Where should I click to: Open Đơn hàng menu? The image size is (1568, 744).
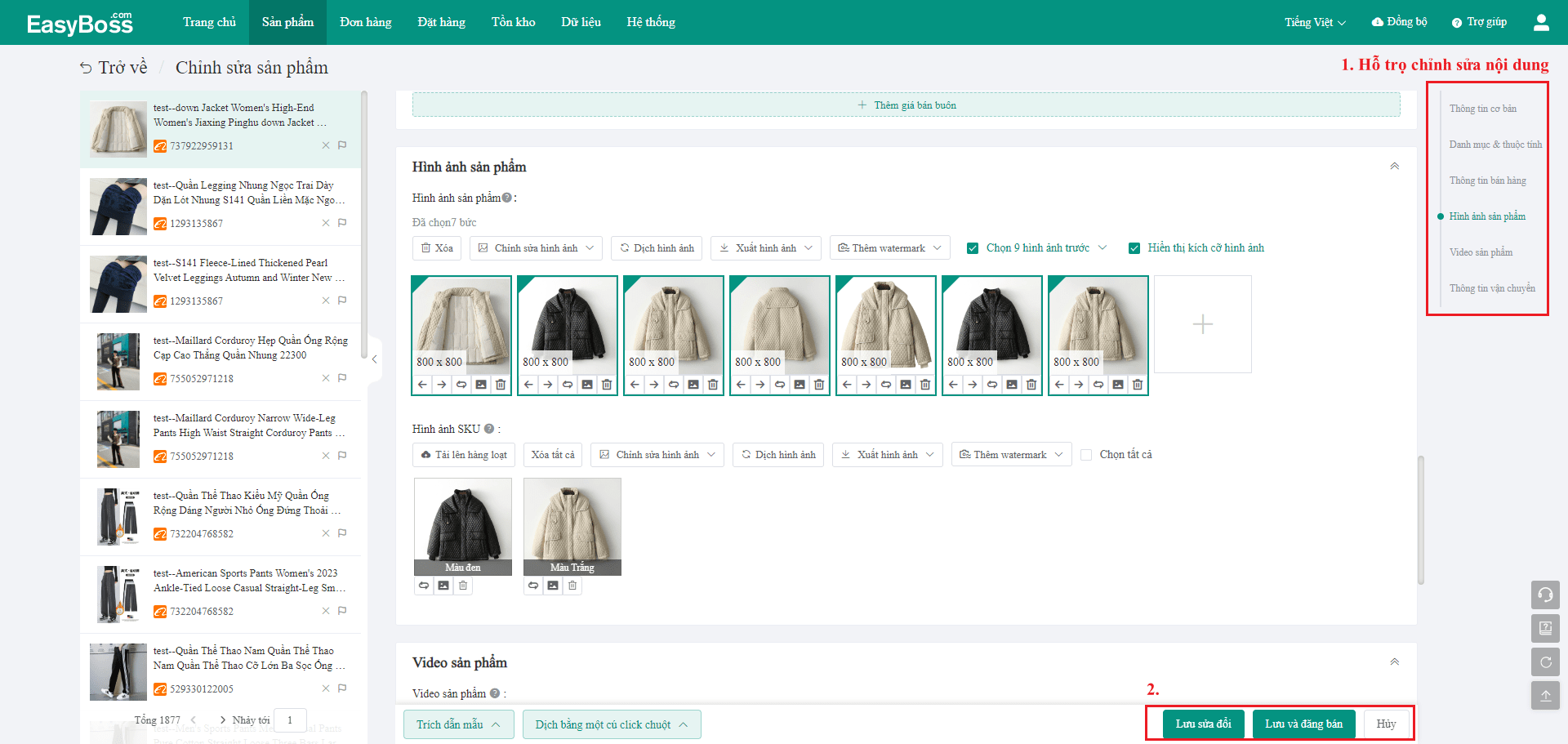tap(366, 22)
